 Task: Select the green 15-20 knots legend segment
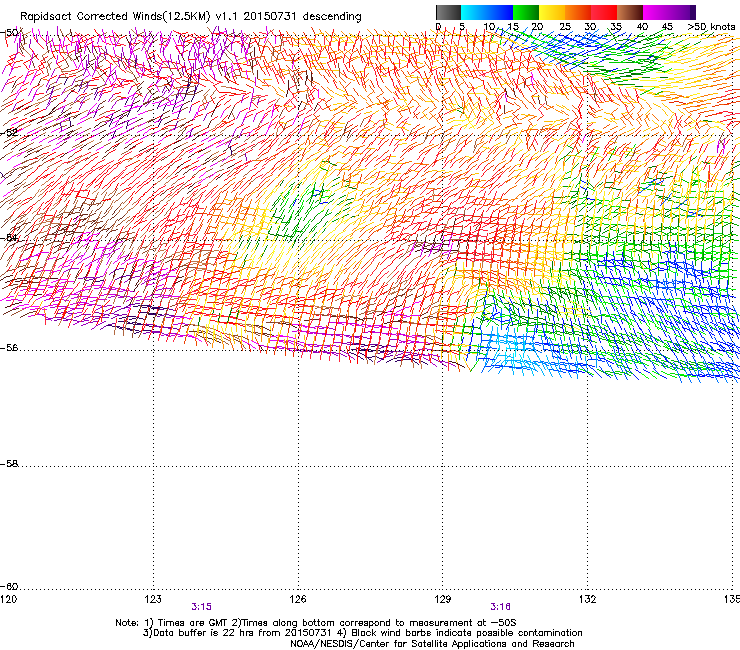tap(526, 12)
